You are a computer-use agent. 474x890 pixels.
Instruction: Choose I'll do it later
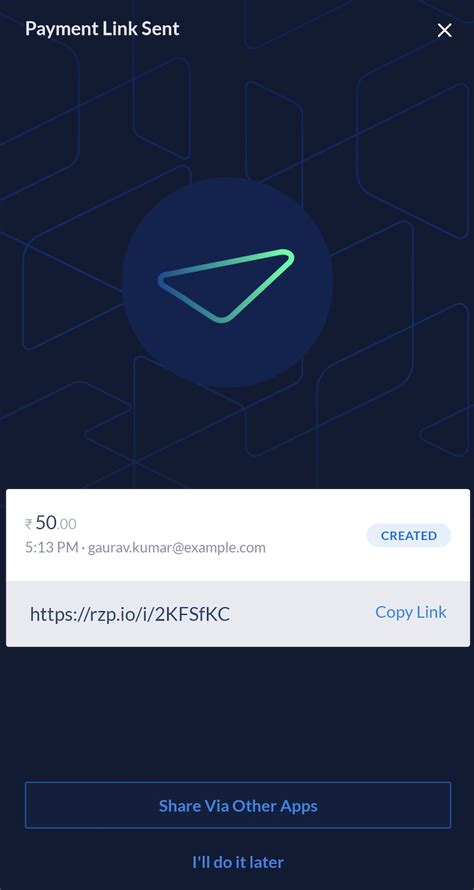238,862
